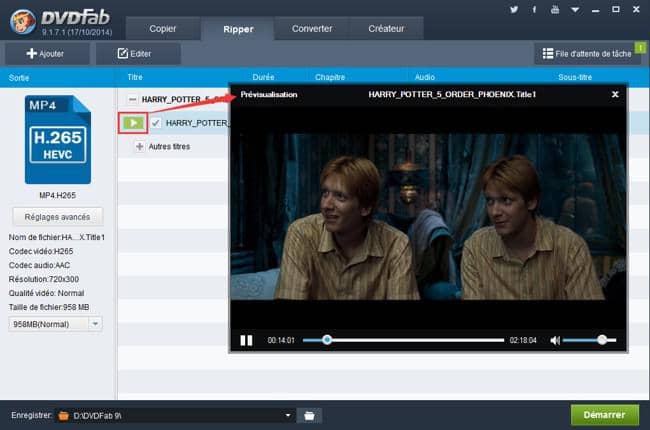This screenshot has width=650, height=430.
Task: Click the Ajouter button
Action: [45, 53]
